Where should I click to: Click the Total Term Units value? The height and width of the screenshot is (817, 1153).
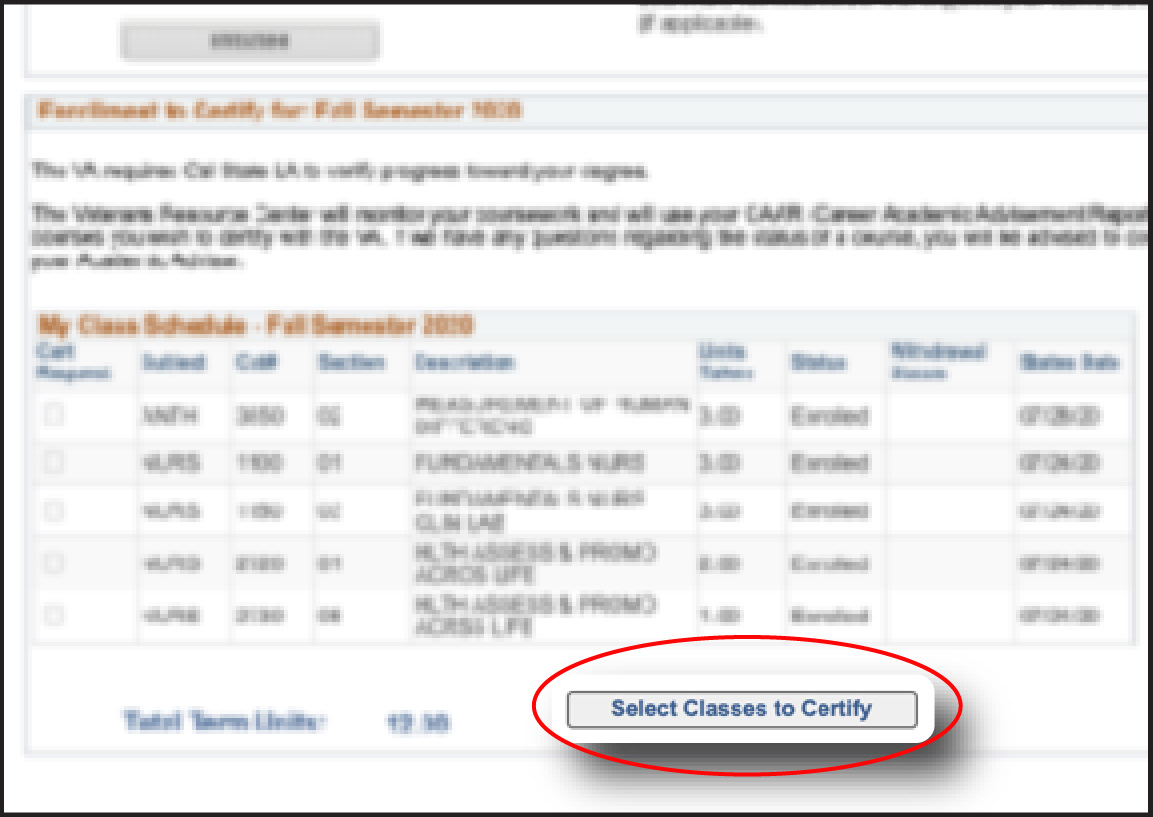pos(418,722)
